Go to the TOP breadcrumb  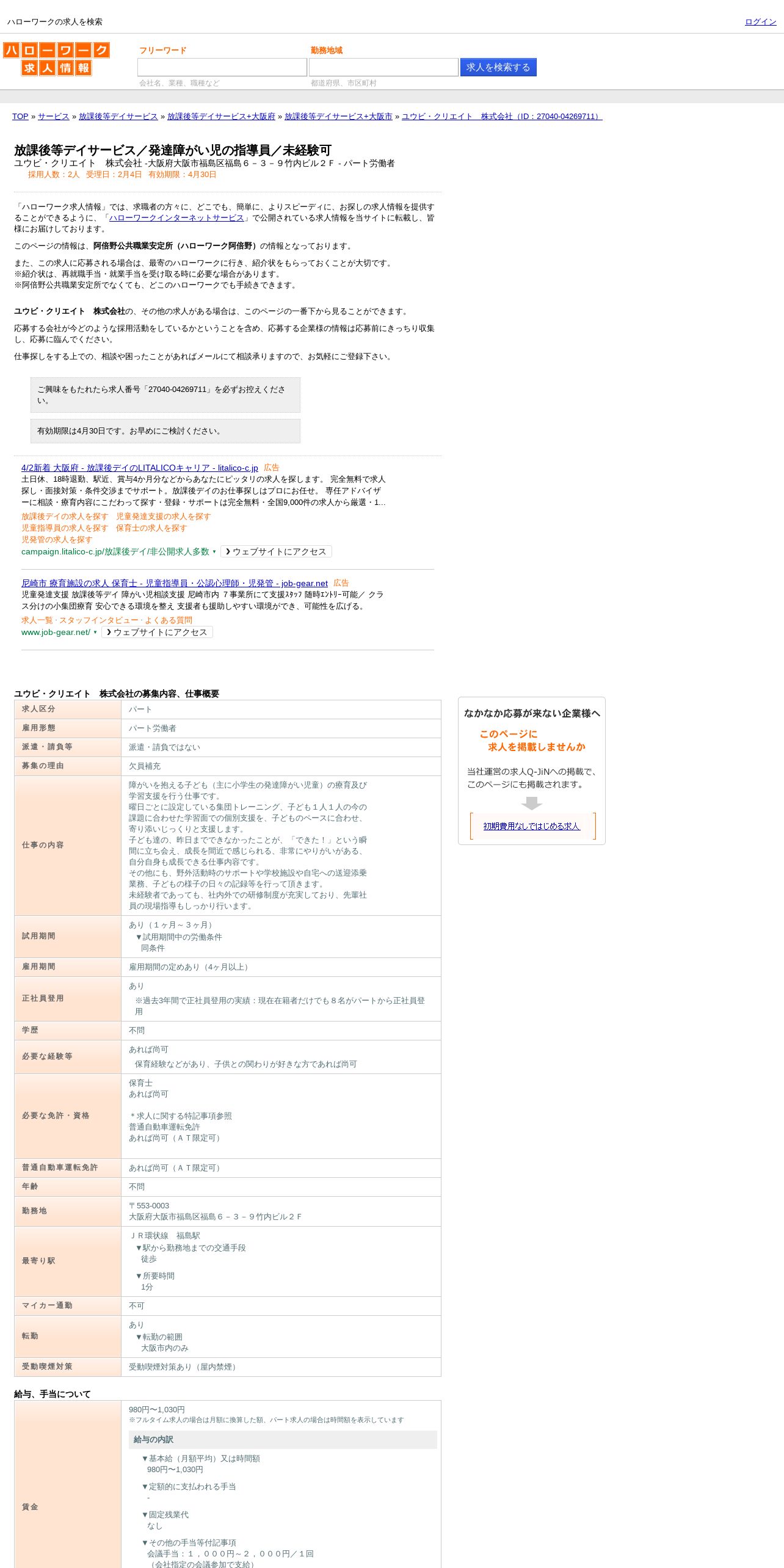click(20, 117)
